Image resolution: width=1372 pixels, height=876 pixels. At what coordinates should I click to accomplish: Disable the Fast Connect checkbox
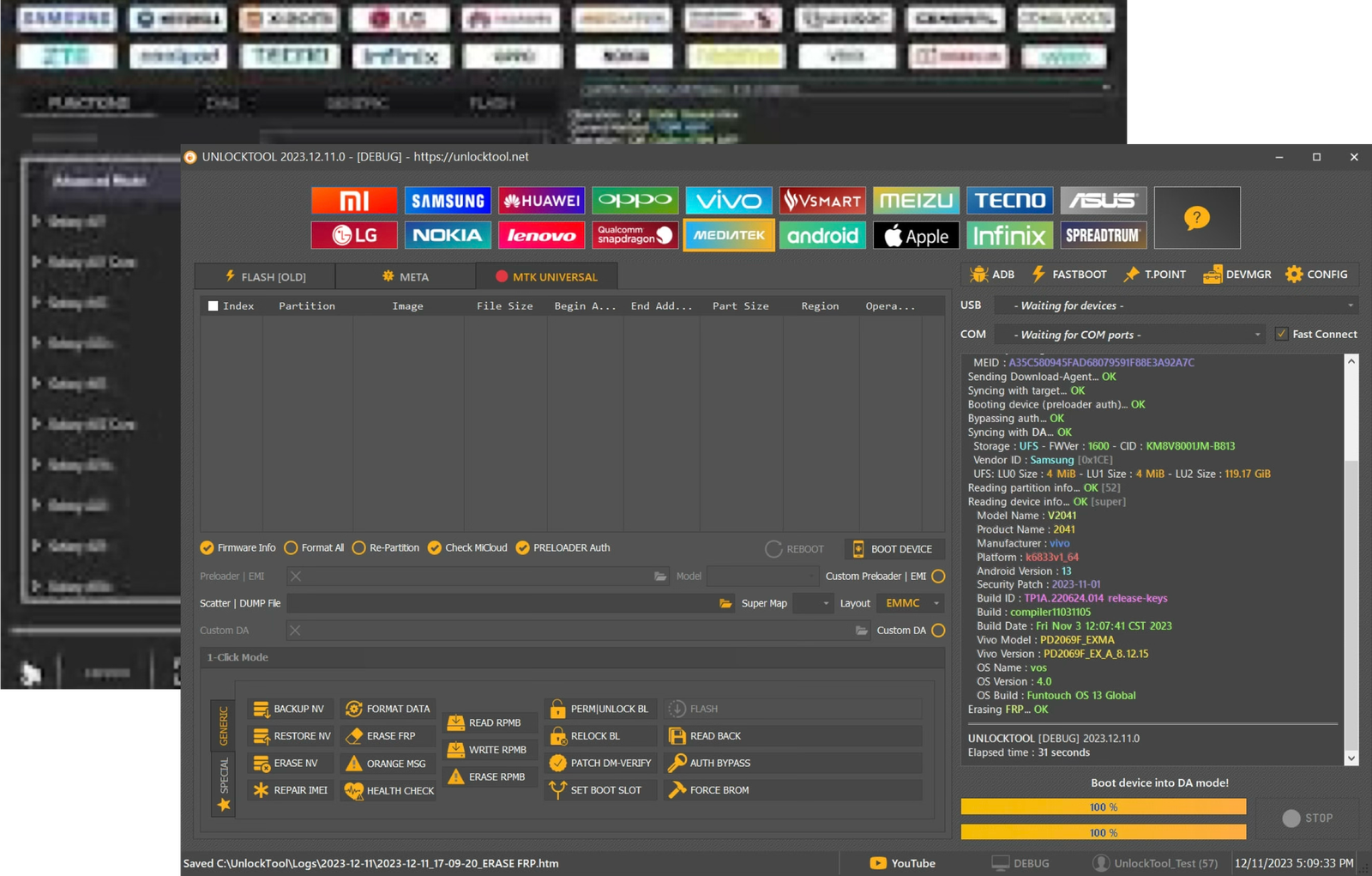pyautogui.click(x=1281, y=335)
